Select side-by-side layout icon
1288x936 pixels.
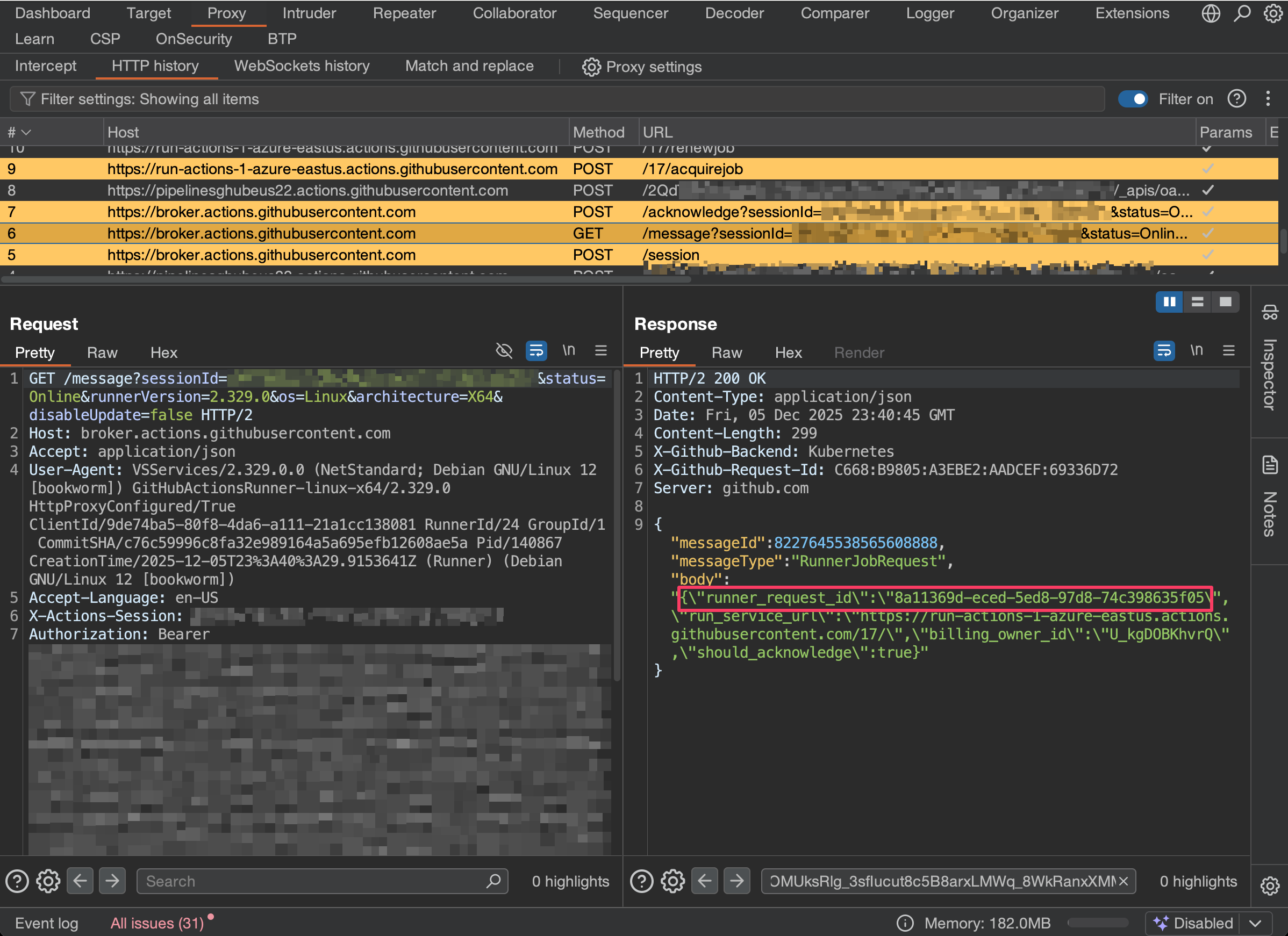tap(1169, 302)
